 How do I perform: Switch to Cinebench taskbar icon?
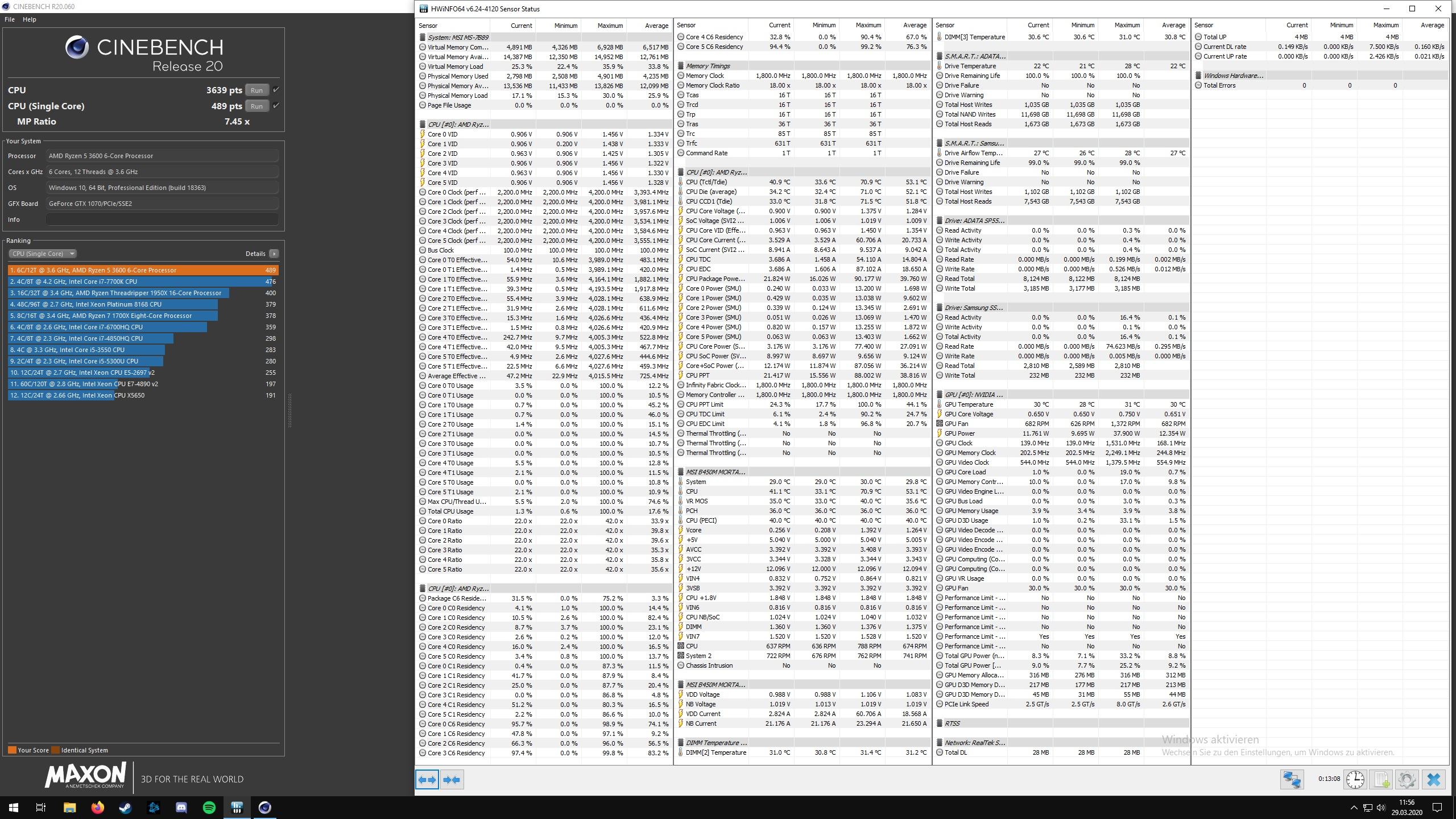[x=265, y=807]
